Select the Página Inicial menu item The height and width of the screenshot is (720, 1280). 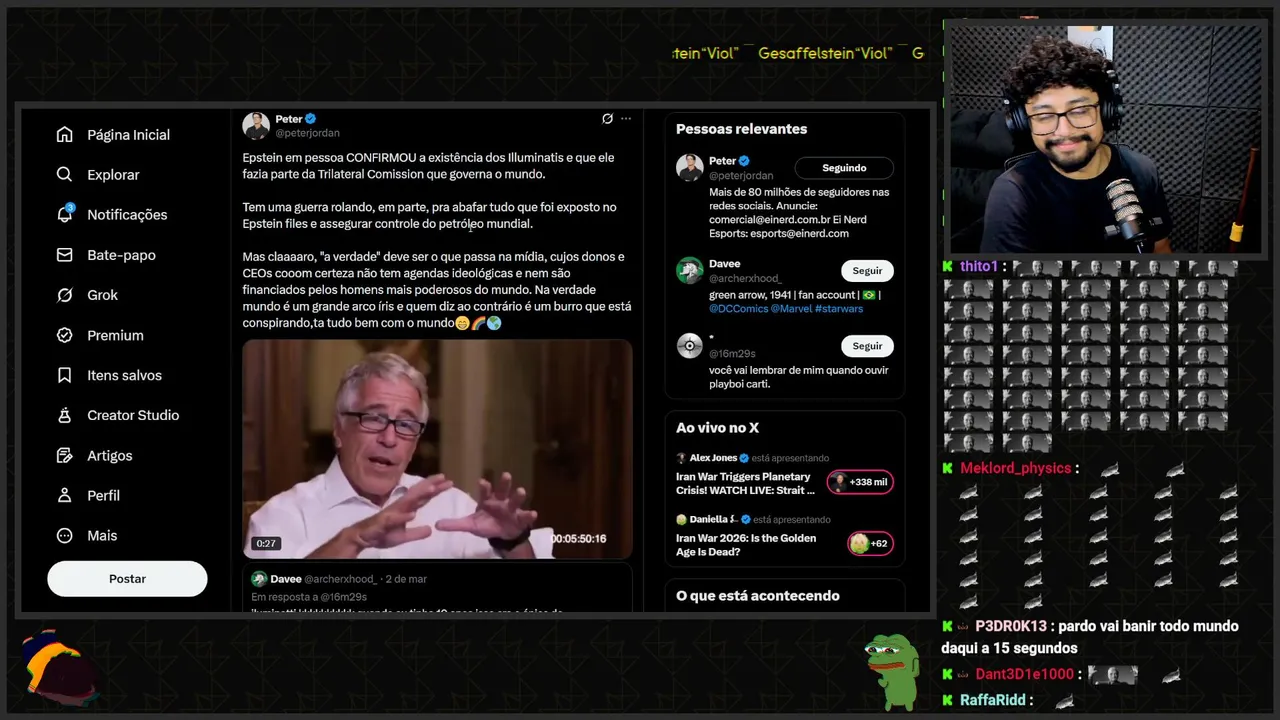128,135
